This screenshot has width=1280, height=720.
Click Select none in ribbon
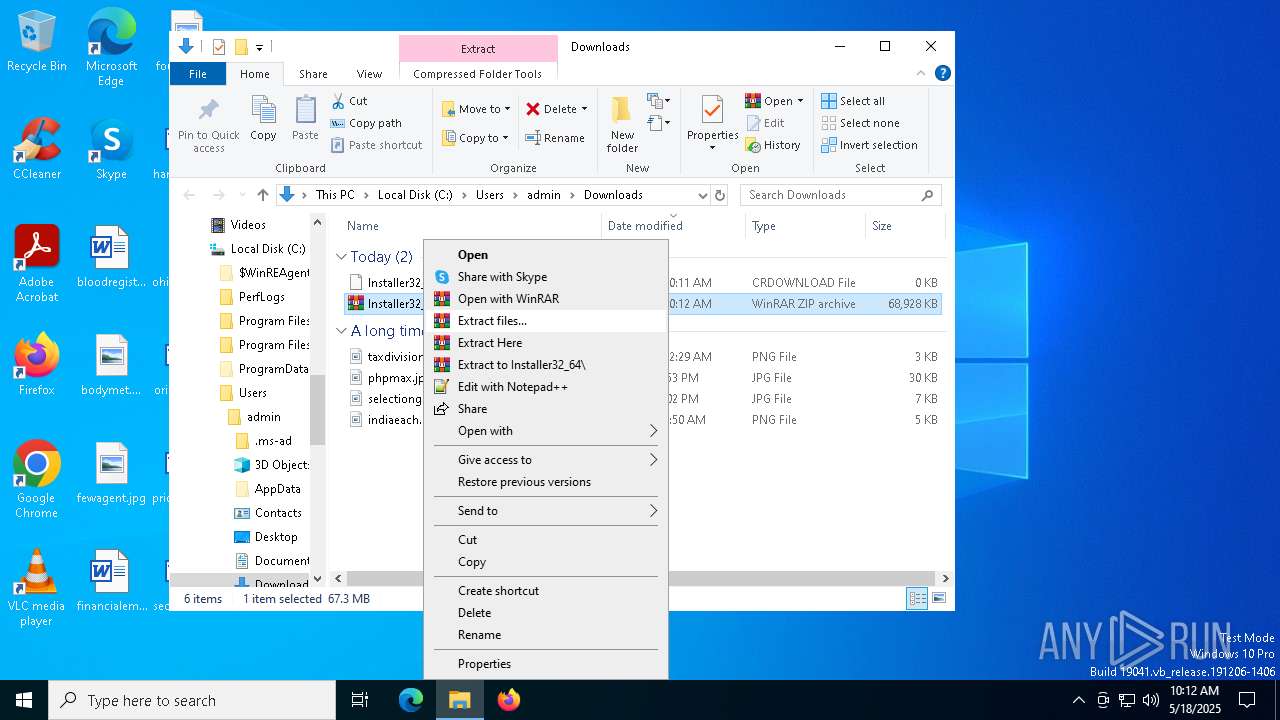click(x=860, y=123)
